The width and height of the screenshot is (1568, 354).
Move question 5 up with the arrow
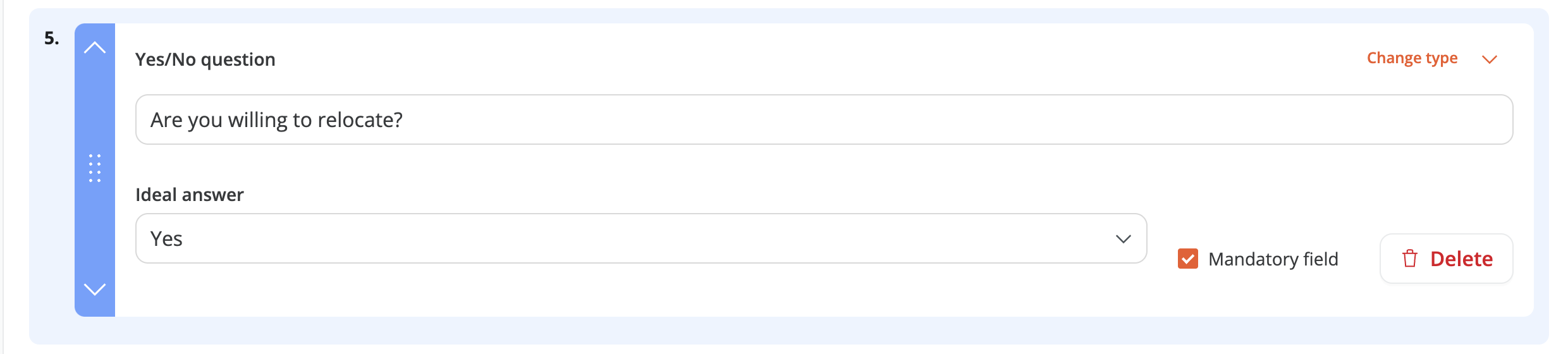95,47
